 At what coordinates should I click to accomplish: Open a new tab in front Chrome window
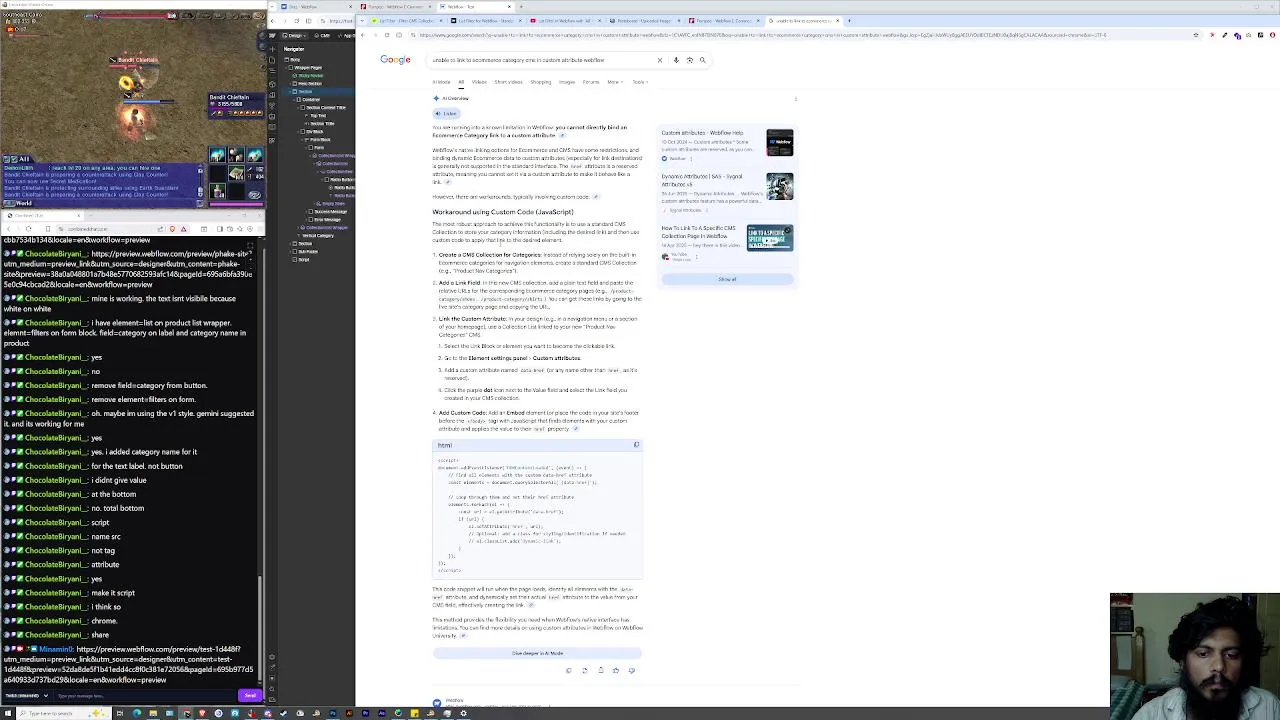click(849, 20)
